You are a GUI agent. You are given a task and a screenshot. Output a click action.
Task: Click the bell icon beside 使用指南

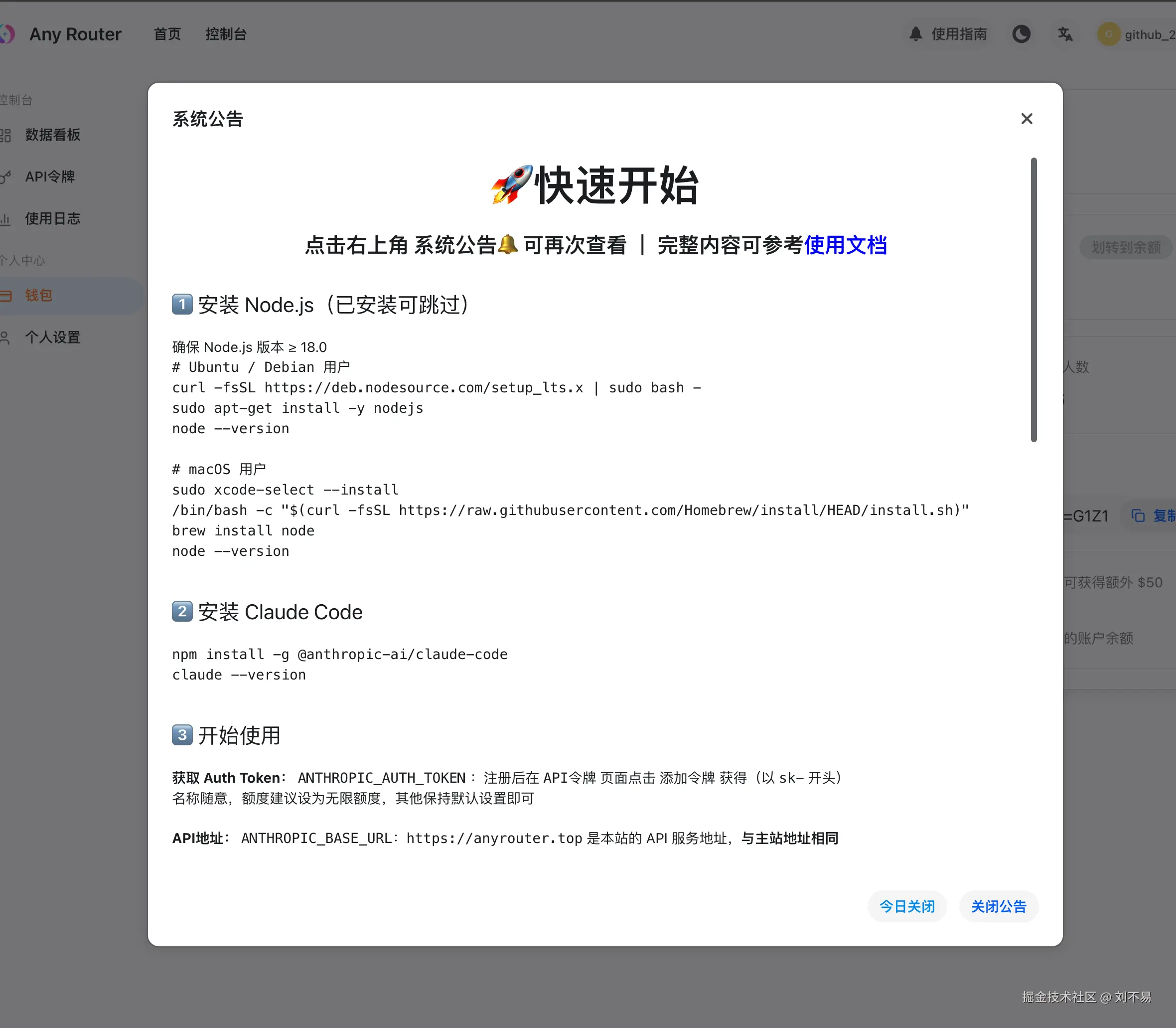click(916, 34)
